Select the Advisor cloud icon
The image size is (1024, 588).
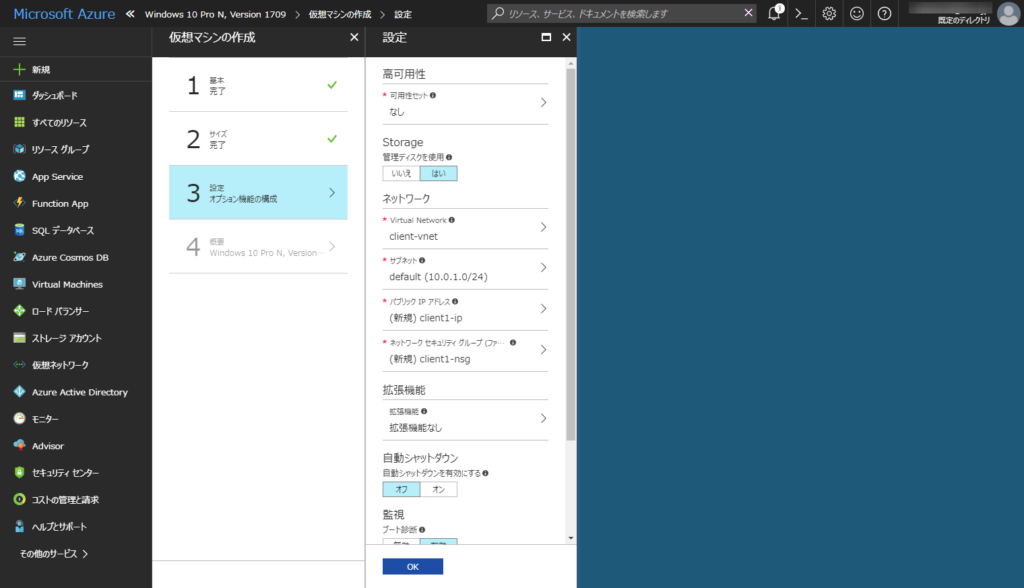point(20,446)
